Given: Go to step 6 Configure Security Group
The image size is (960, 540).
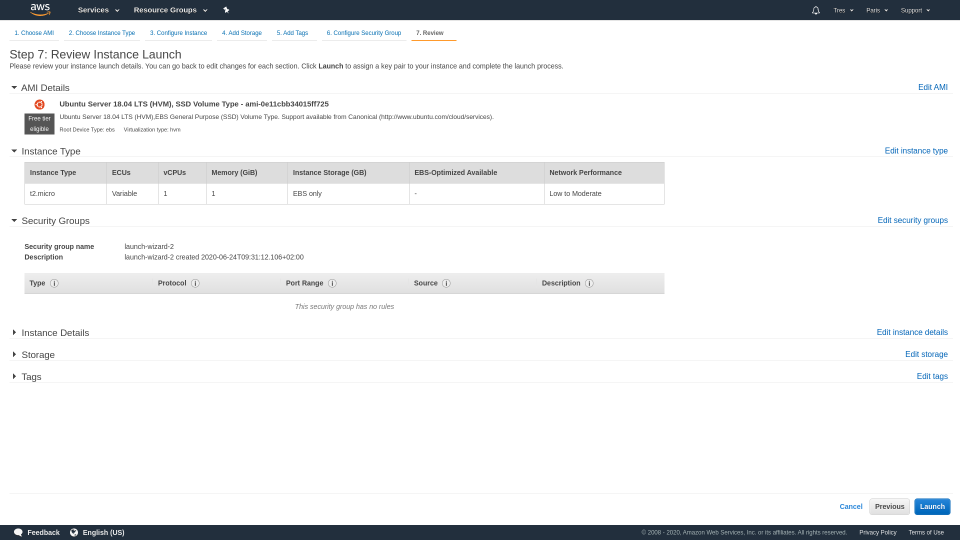Looking at the screenshot, I should tap(364, 33).
